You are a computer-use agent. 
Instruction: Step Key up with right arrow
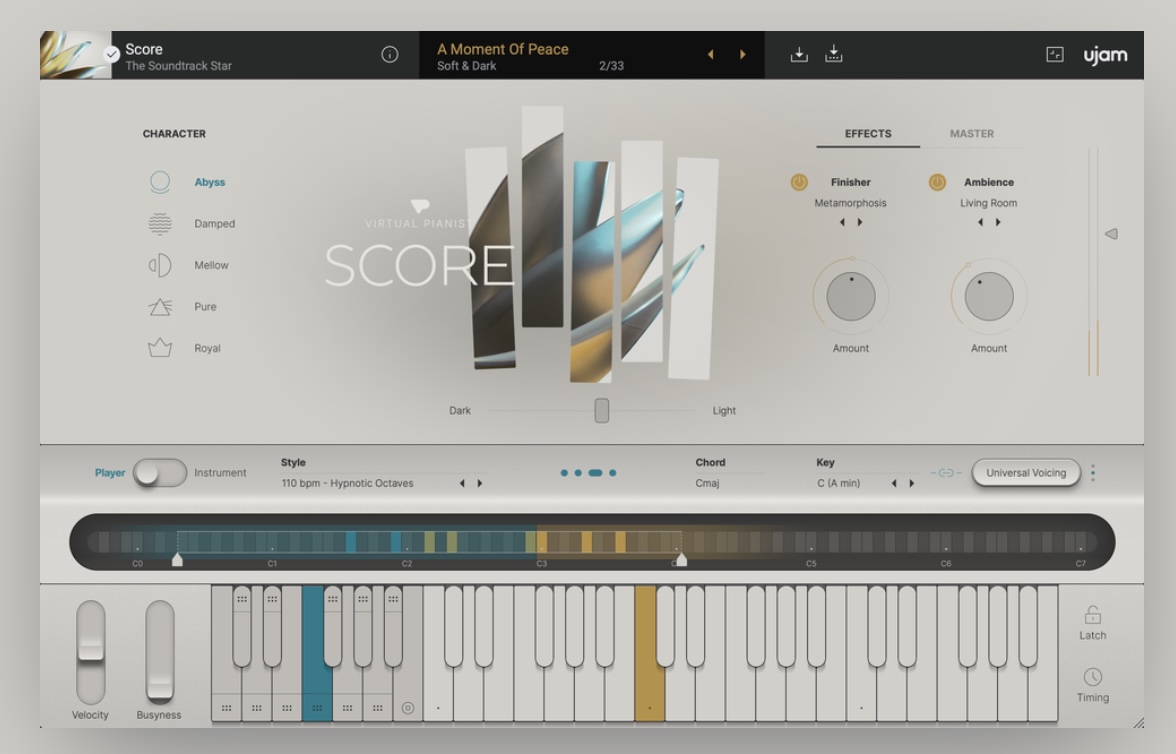click(912, 483)
